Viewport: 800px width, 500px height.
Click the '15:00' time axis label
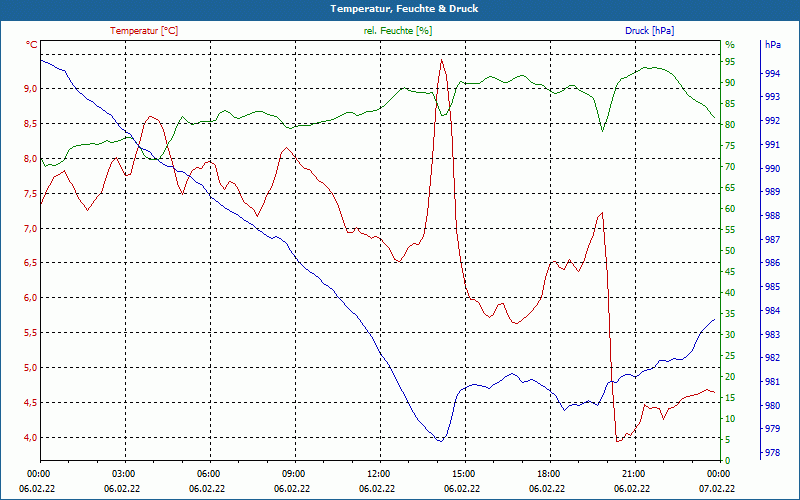tap(462, 474)
